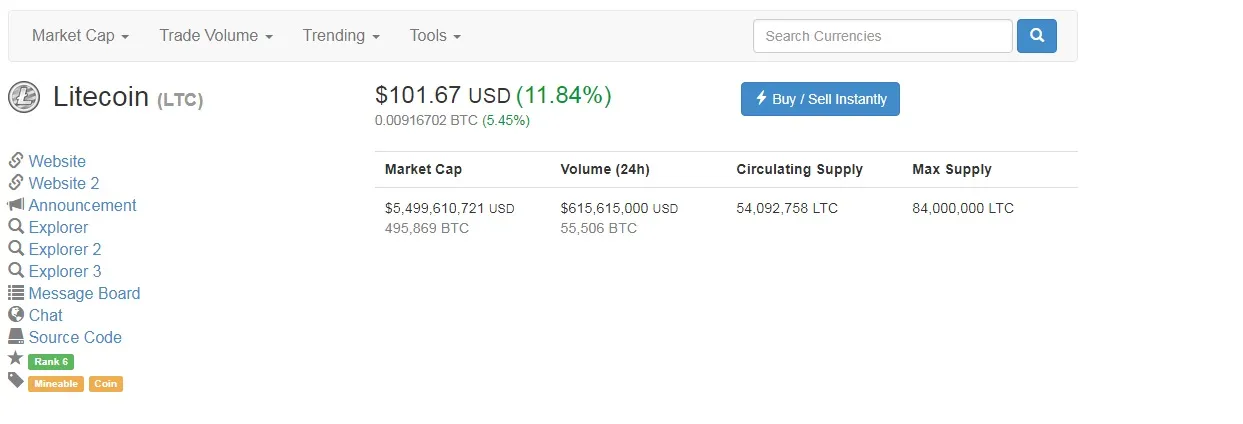Image resolution: width=1243 pixels, height=424 pixels.
Task: Click the Litecoin logo icon
Action: (24, 97)
